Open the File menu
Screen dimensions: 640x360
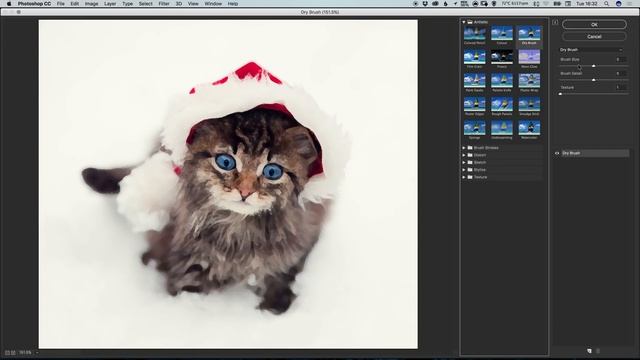pos(60,4)
